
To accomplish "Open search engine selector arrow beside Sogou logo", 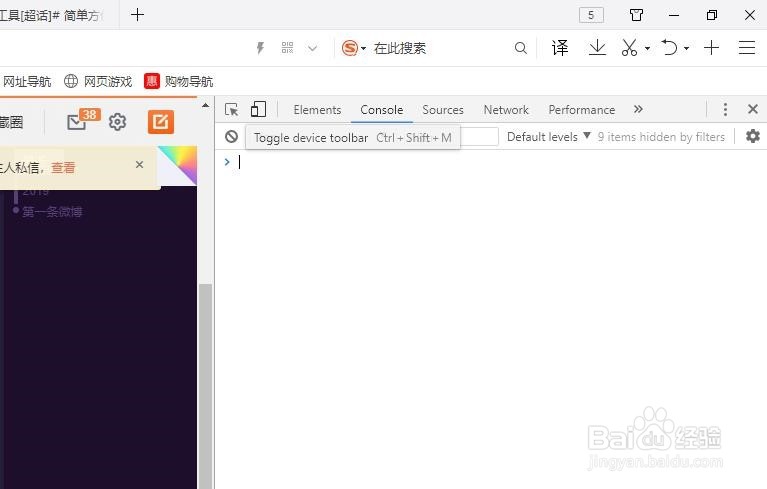I will coord(363,48).
